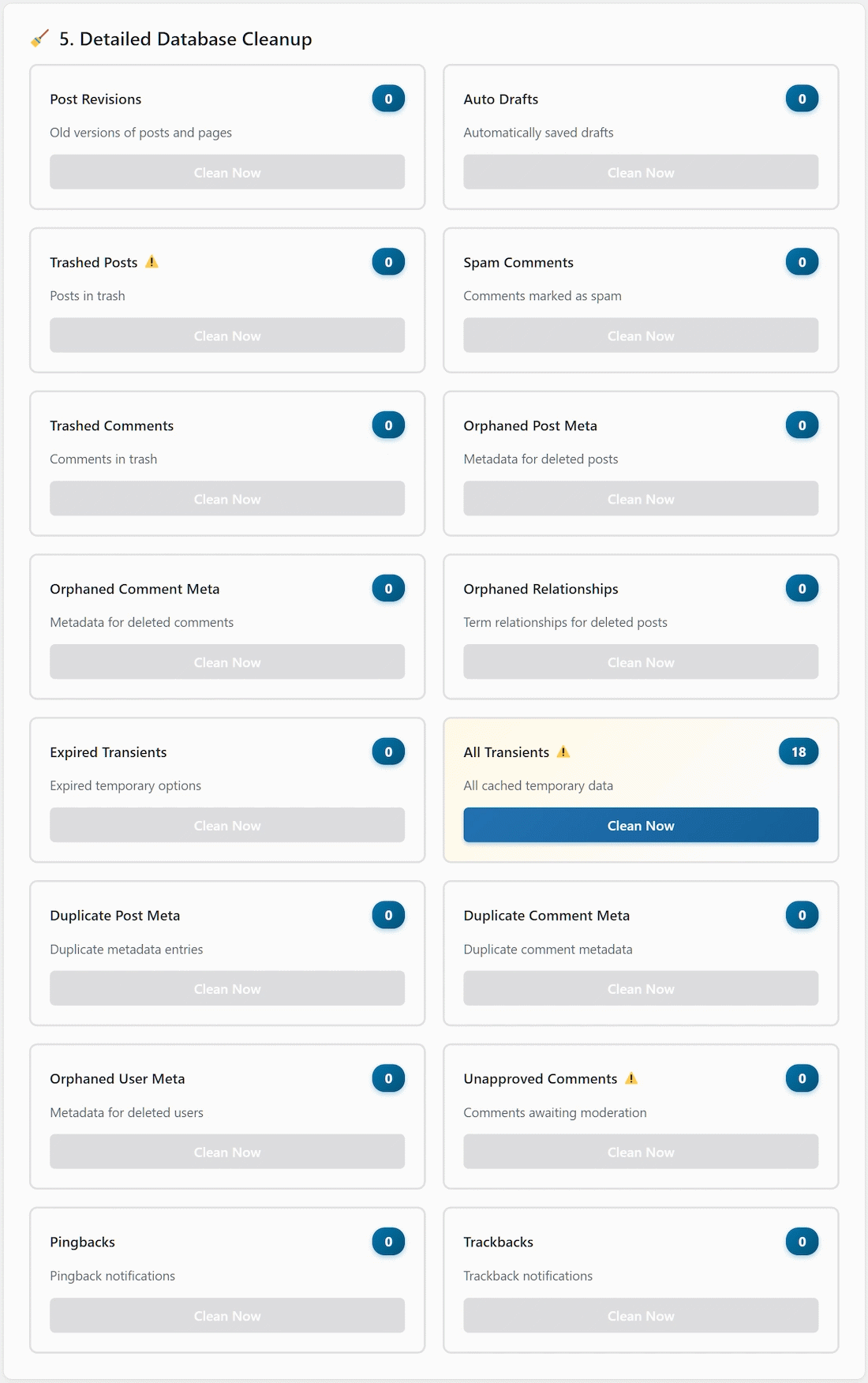Click the Spam Comments zero count badge
Screen dimensions: 868x1383
[x=802, y=262]
